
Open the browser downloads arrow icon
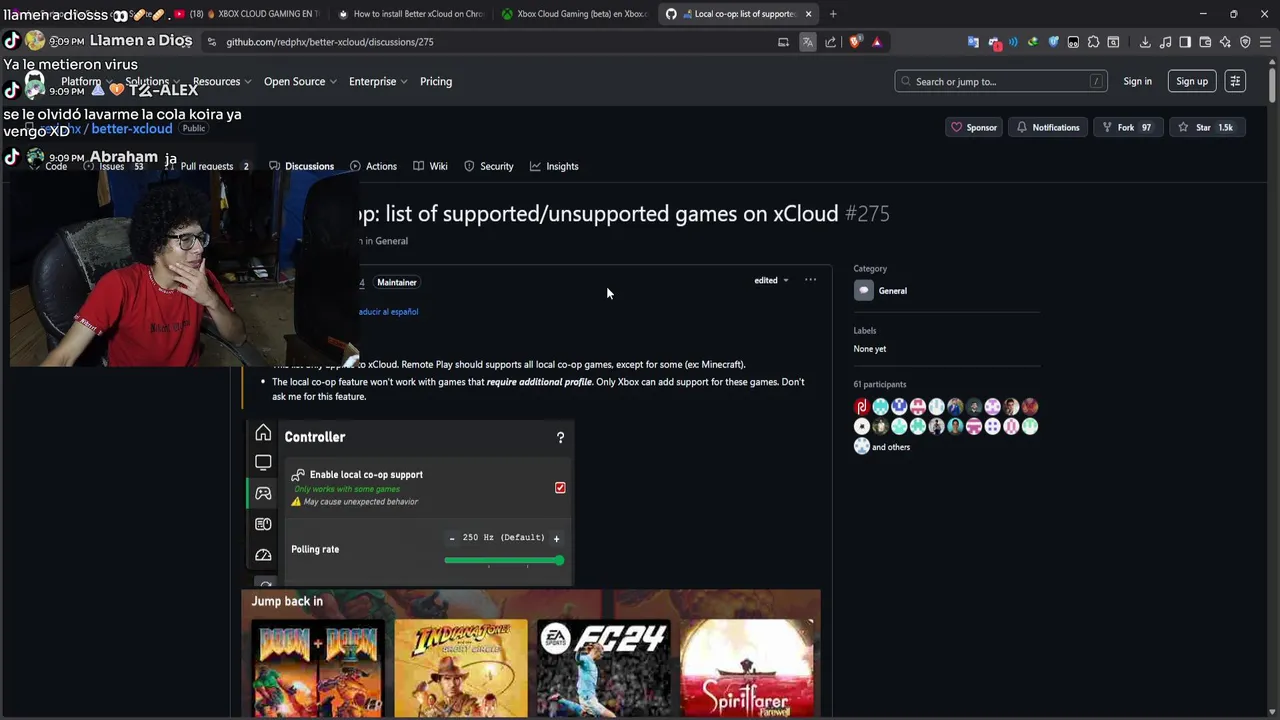tap(1145, 42)
